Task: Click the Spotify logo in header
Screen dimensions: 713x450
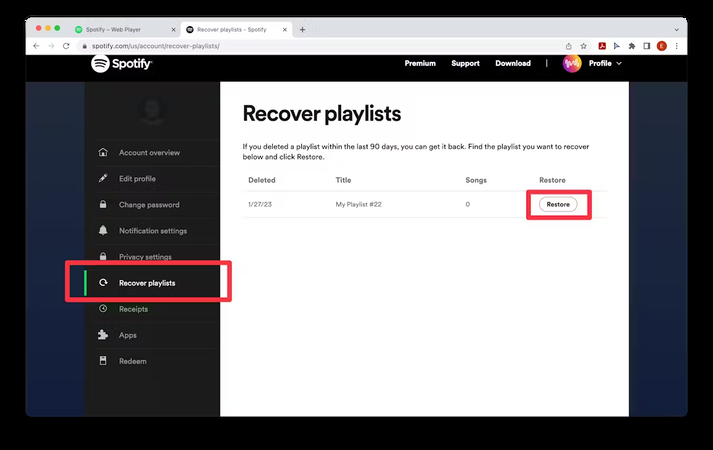Action: [x=121, y=64]
